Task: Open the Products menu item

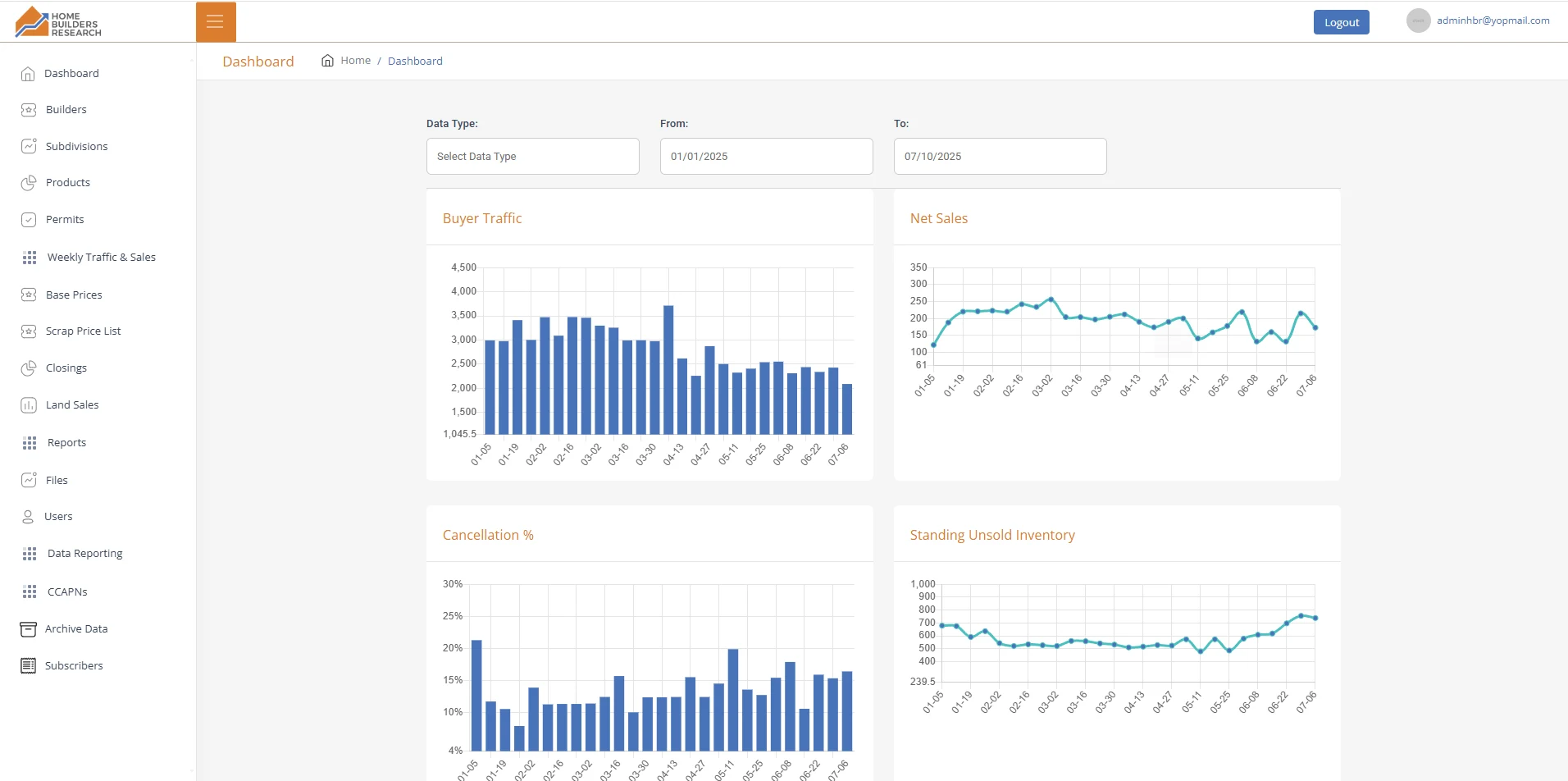Action: click(68, 183)
